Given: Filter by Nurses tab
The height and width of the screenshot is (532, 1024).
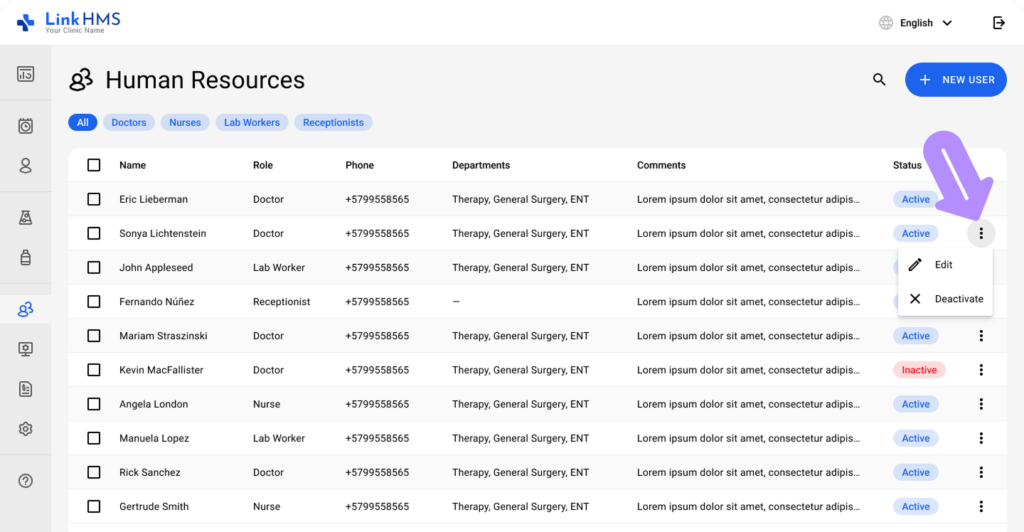Looking at the screenshot, I should point(185,122).
